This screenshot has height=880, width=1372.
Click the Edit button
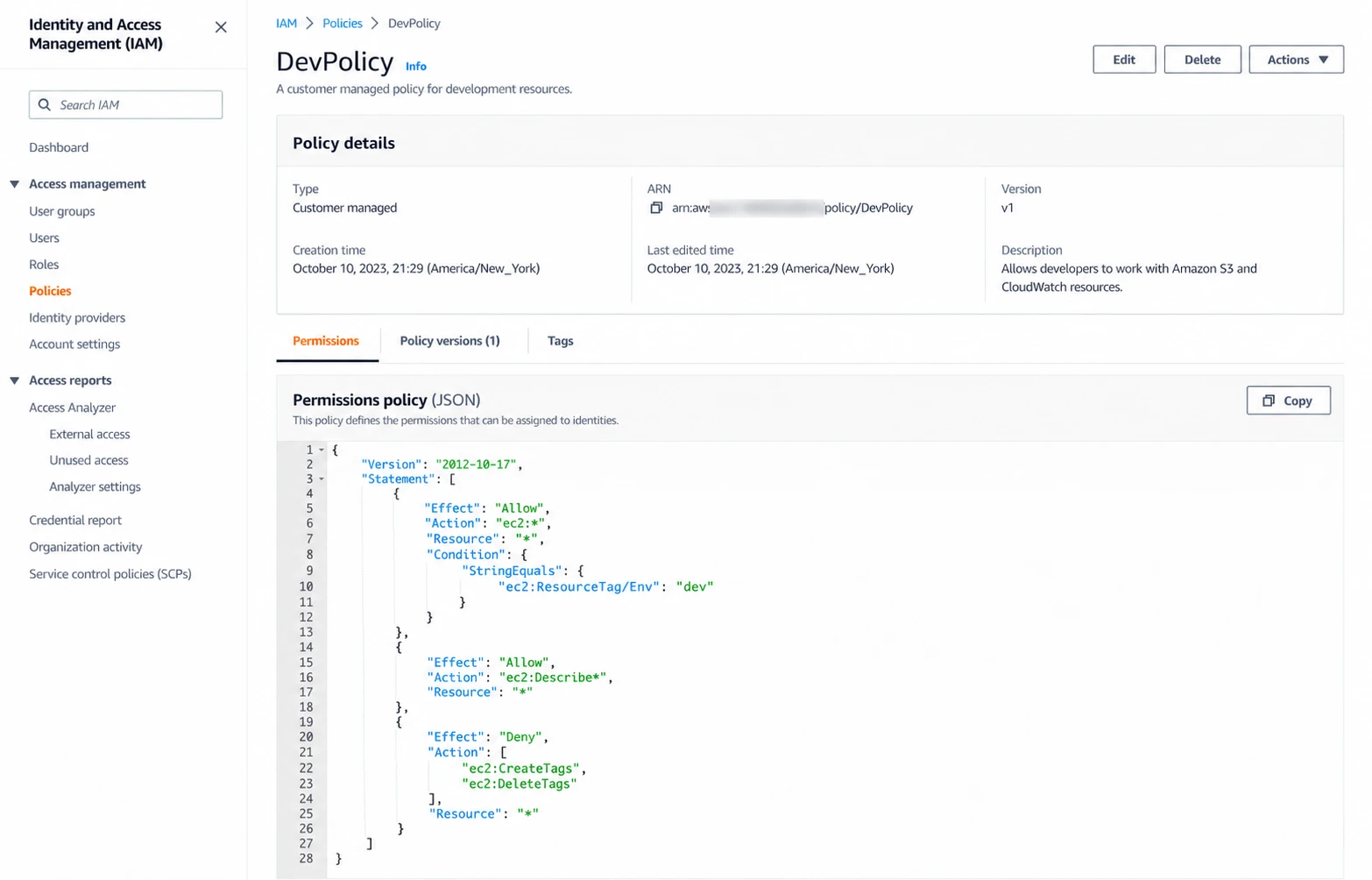[1124, 60]
